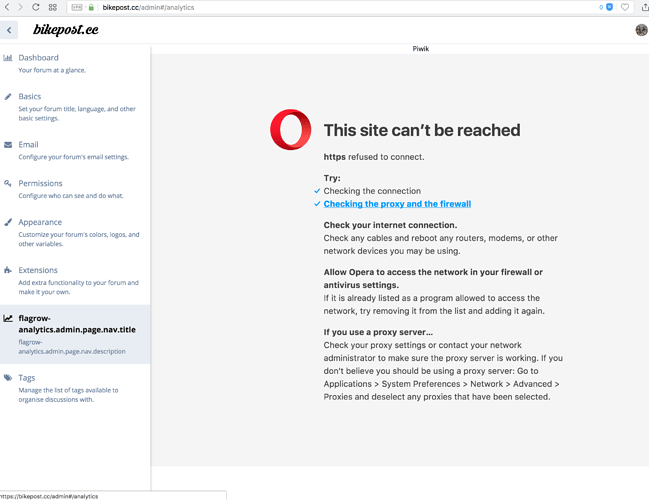Click 'https refused to connect.' text
The image size is (649, 500).
coord(374,157)
